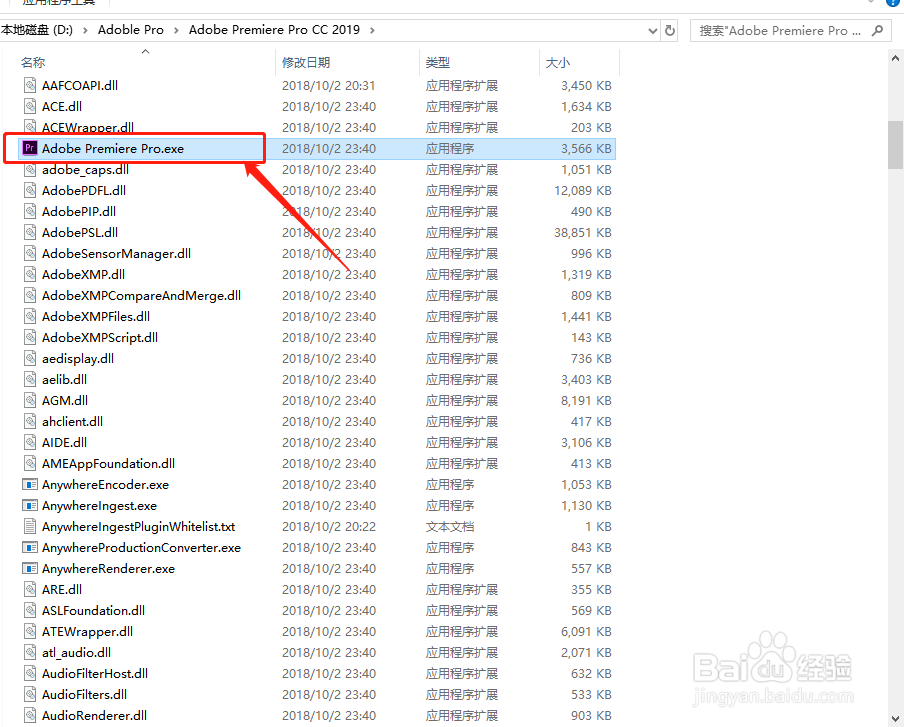The width and height of the screenshot is (904, 727).
Task: Click the ATEWrapper.dll file icon
Action: click(30, 631)
